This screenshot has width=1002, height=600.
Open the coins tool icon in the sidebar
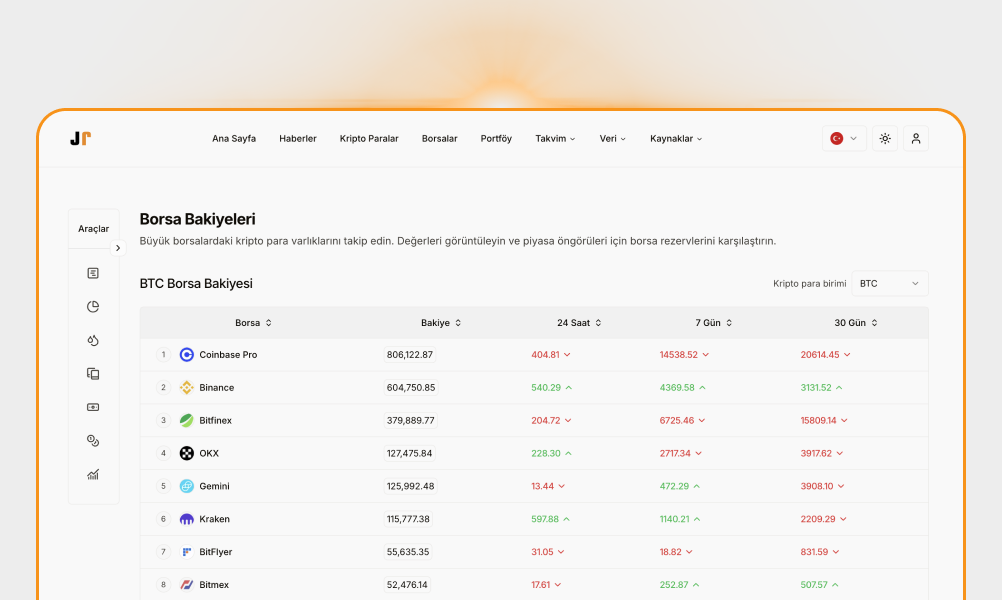pyautogui.click(x=93, y=440)
